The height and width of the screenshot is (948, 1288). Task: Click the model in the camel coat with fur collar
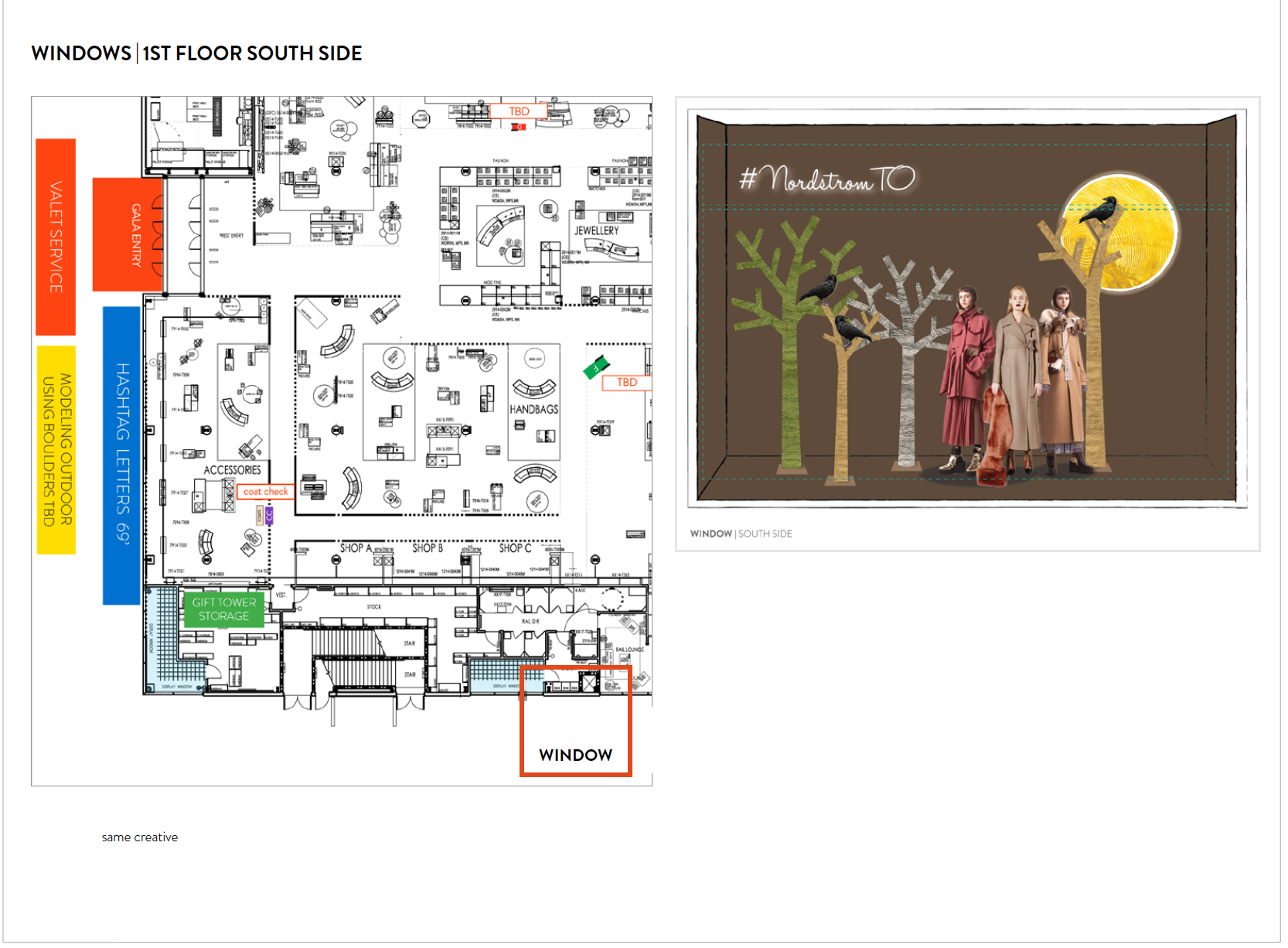point(1065,379)
